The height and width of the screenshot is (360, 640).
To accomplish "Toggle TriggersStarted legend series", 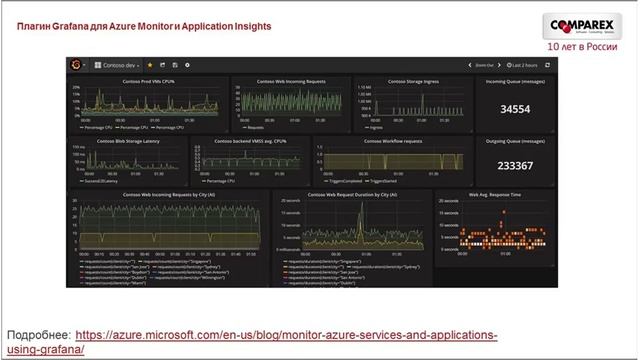I will pyautogui.click(x=382, y=181).
